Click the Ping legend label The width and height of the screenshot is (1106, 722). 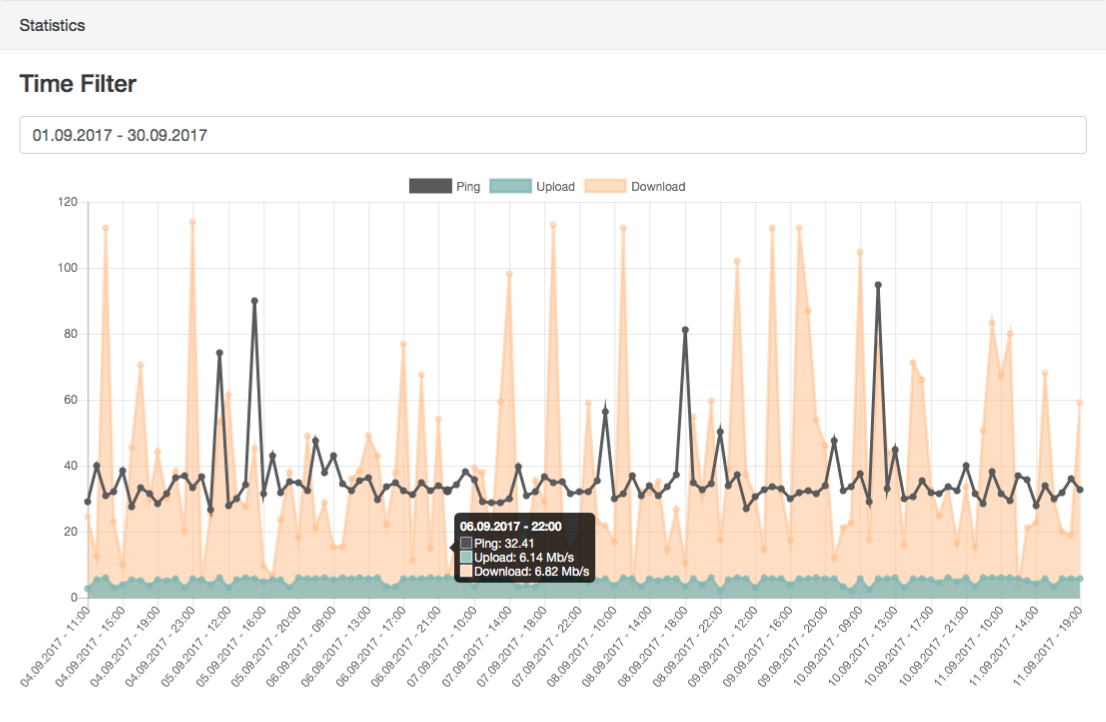(468, 186)
